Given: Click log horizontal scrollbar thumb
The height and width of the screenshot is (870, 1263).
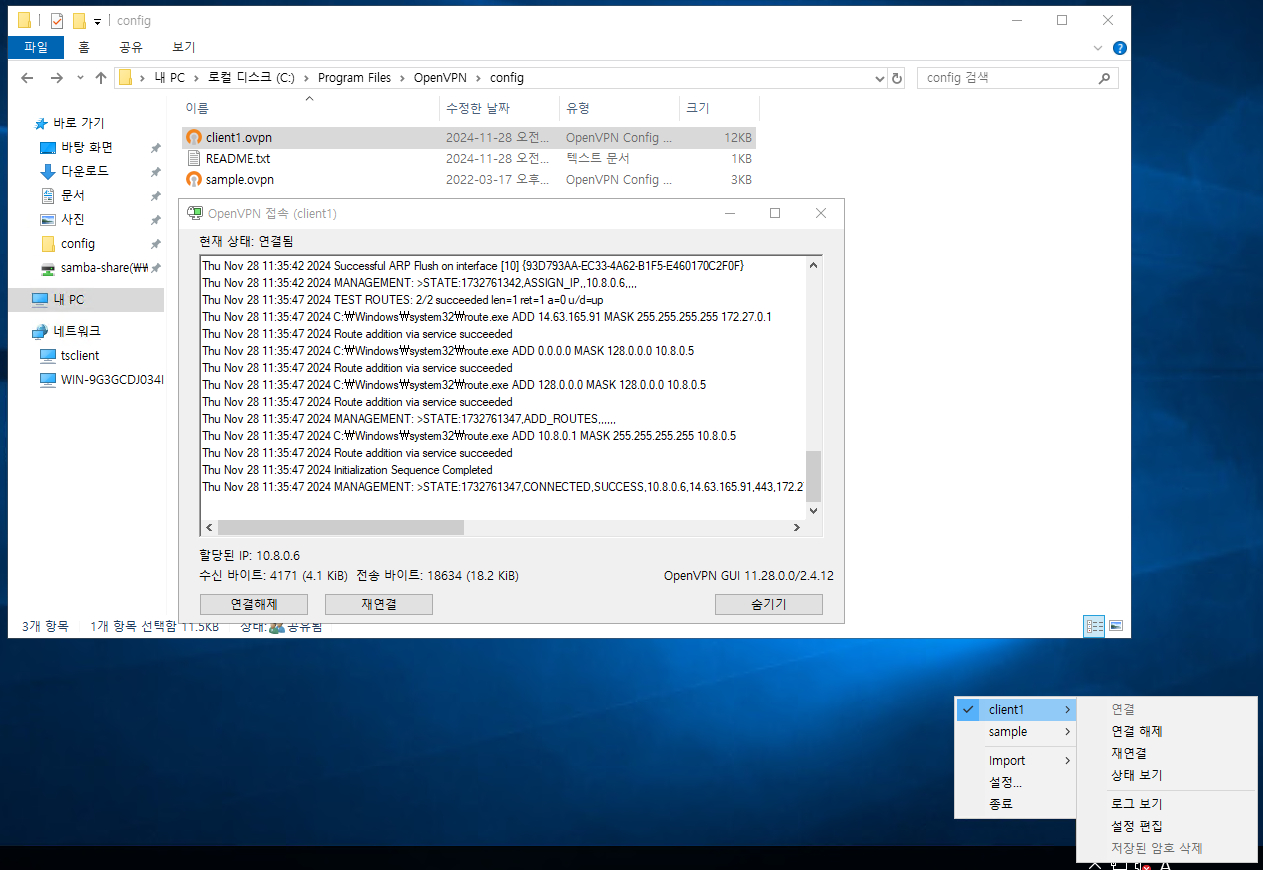Looking at the screenshot, I should coord(340,527).
